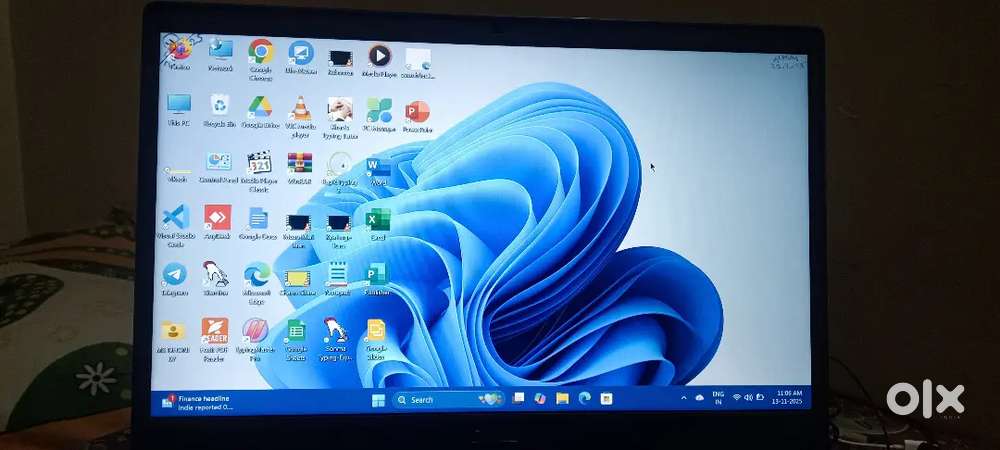Open the Foxit PDF Reader shortcut
The image size is (1000, 450).
214,340
